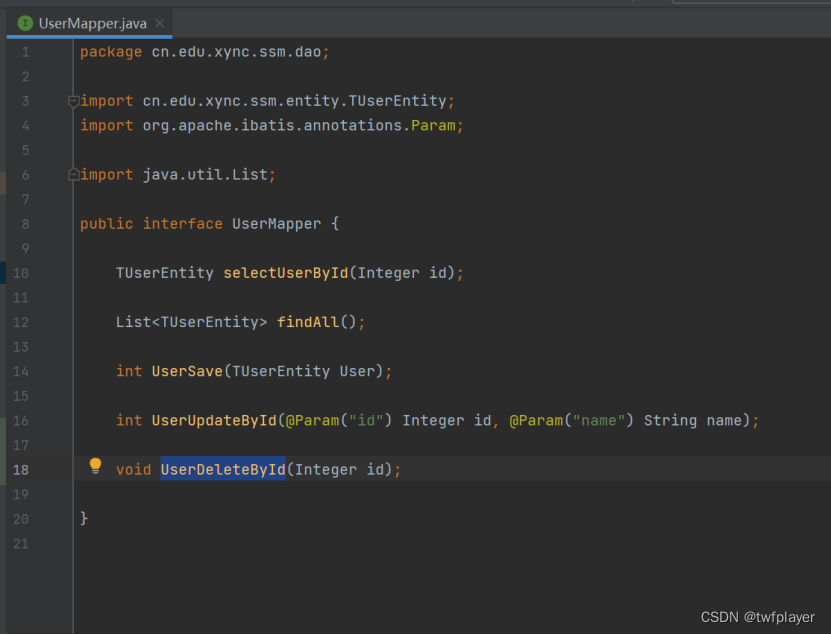
Task: Click line number 1 in the gutter
Action: 25,52
